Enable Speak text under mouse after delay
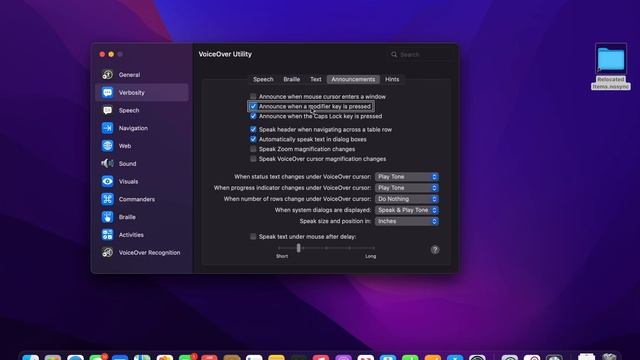Viewport: 640px width, 360px height. click(253, 236)
